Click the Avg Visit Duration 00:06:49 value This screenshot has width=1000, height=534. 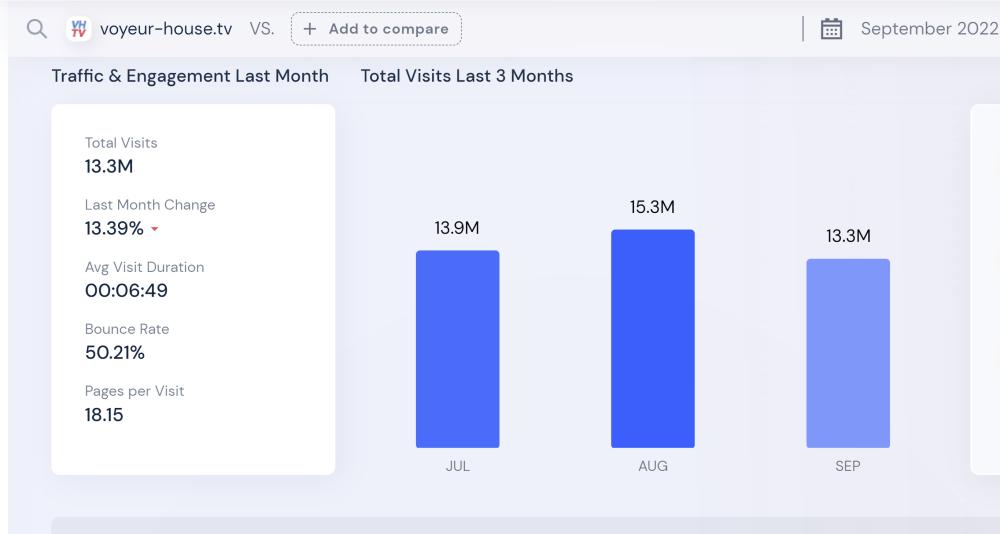[126, 290]
